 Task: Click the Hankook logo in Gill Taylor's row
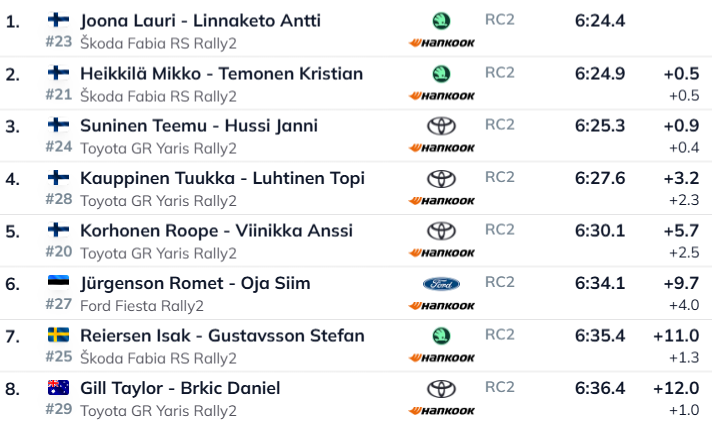441,410
